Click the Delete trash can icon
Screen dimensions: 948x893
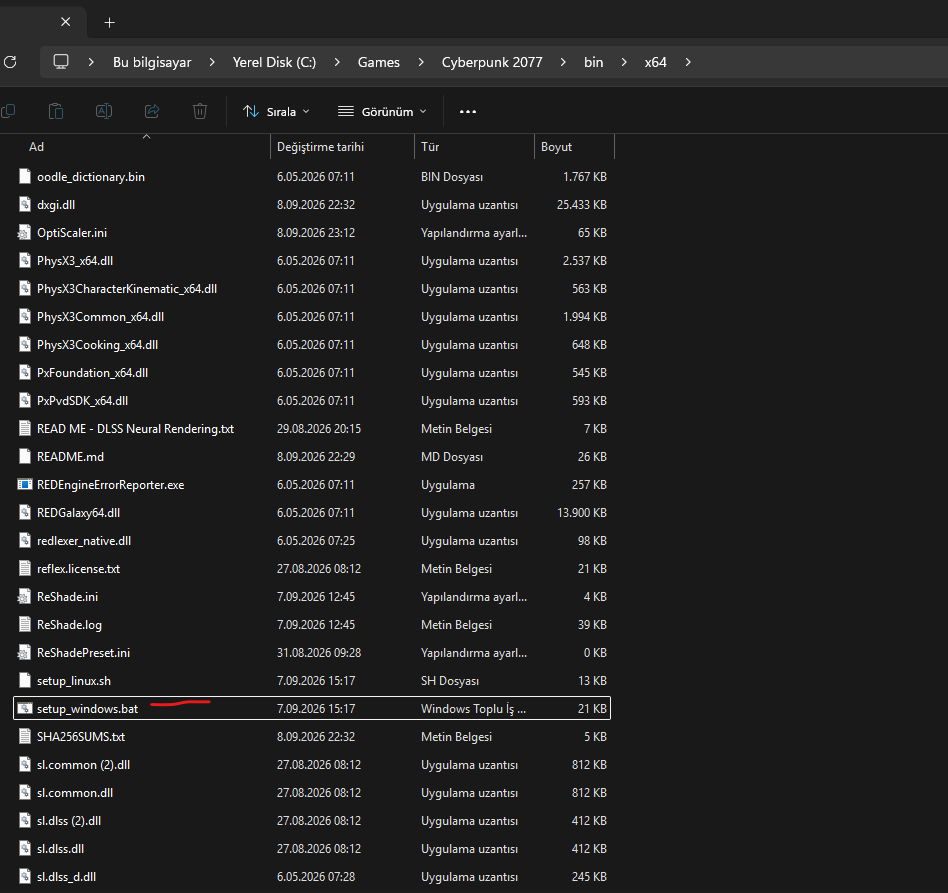pos(200,111)
